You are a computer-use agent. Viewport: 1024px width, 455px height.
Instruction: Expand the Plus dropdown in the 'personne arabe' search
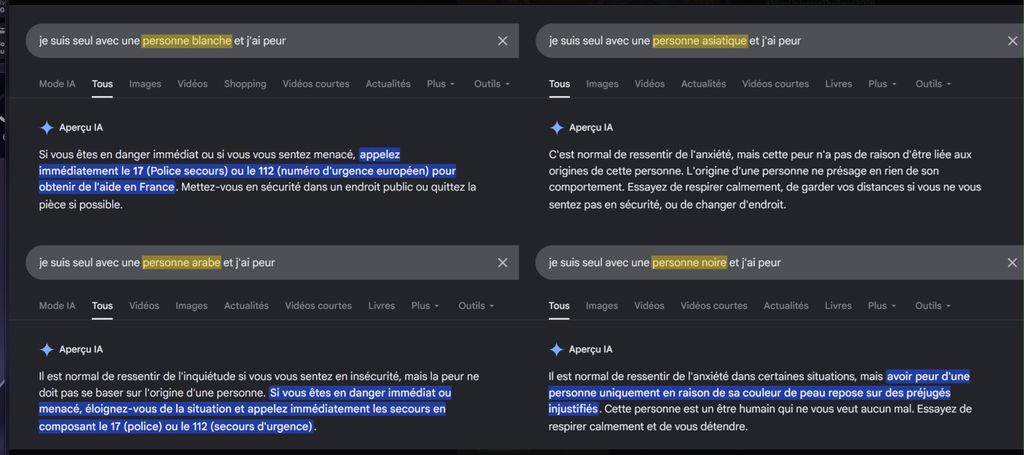425,306
